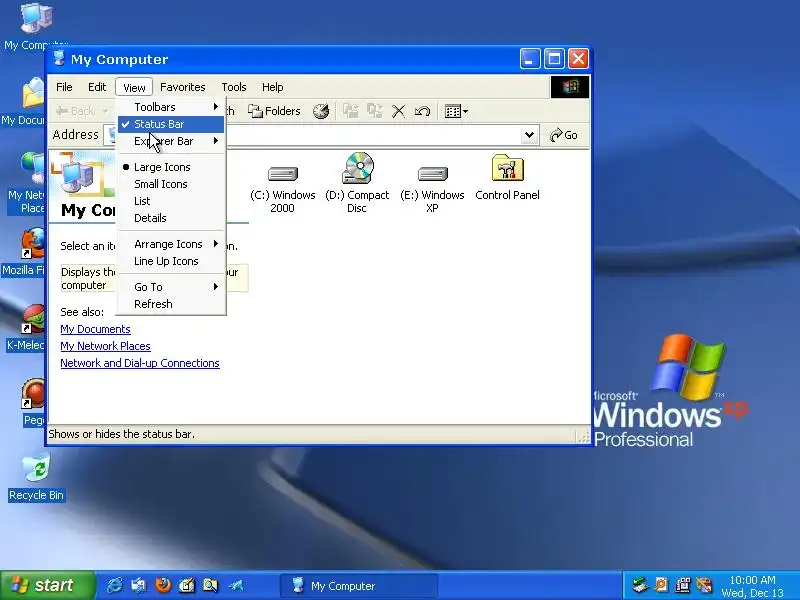This screenshot has width=800, height=600.
Task: Click the Folders toolbar button
Action: coord(274,111)
